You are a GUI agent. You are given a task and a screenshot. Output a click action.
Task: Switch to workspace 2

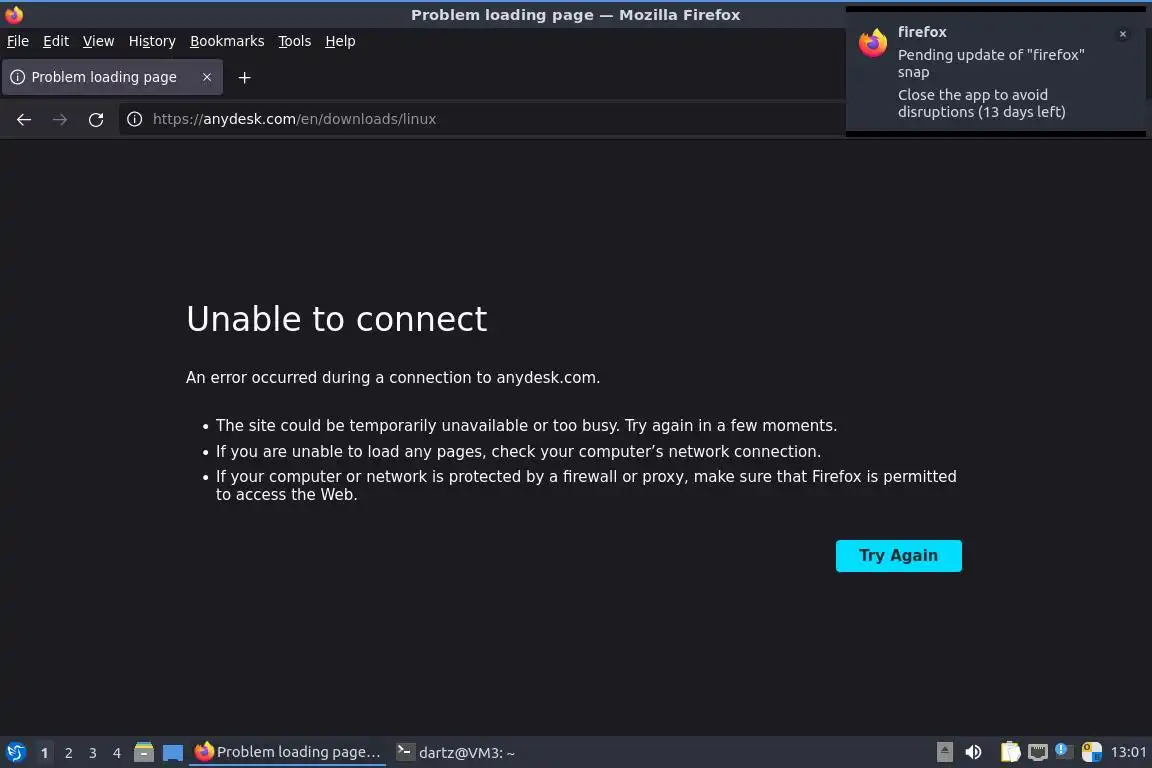(x=68, y=753)
